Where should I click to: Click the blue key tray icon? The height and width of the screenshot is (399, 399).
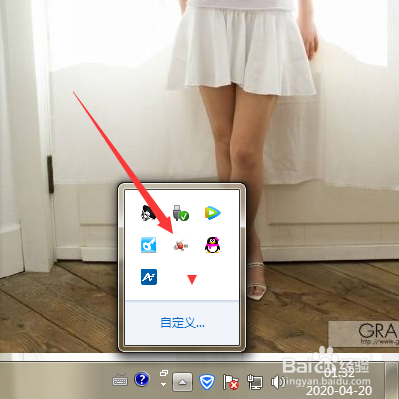point(148,245)
